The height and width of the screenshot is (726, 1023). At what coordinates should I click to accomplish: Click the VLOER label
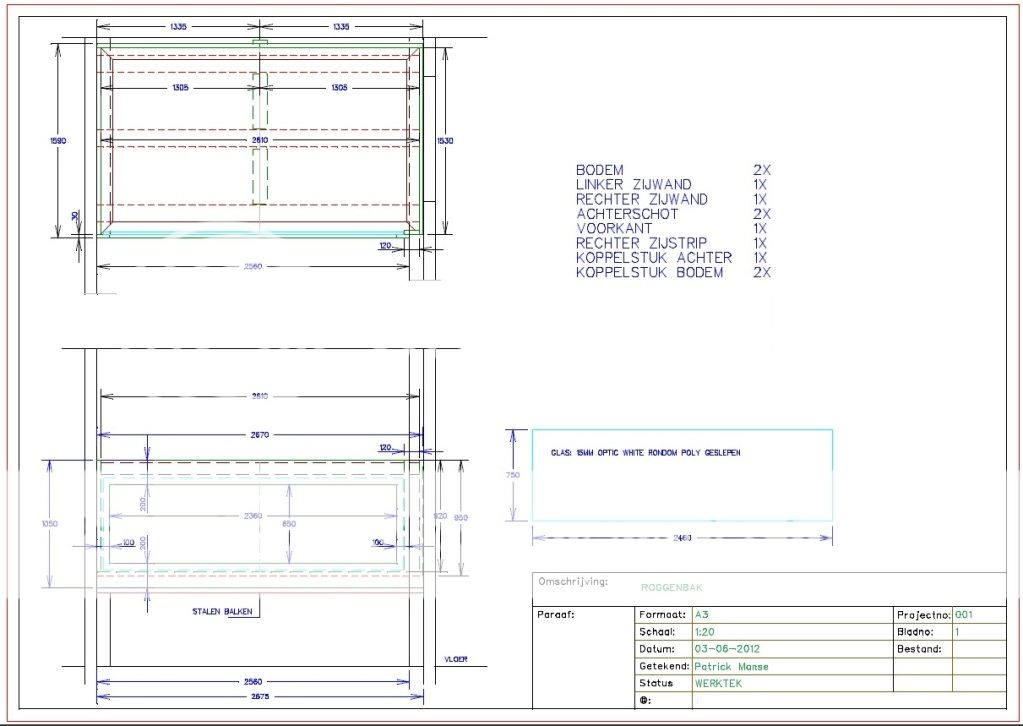(x=455, y=659)
